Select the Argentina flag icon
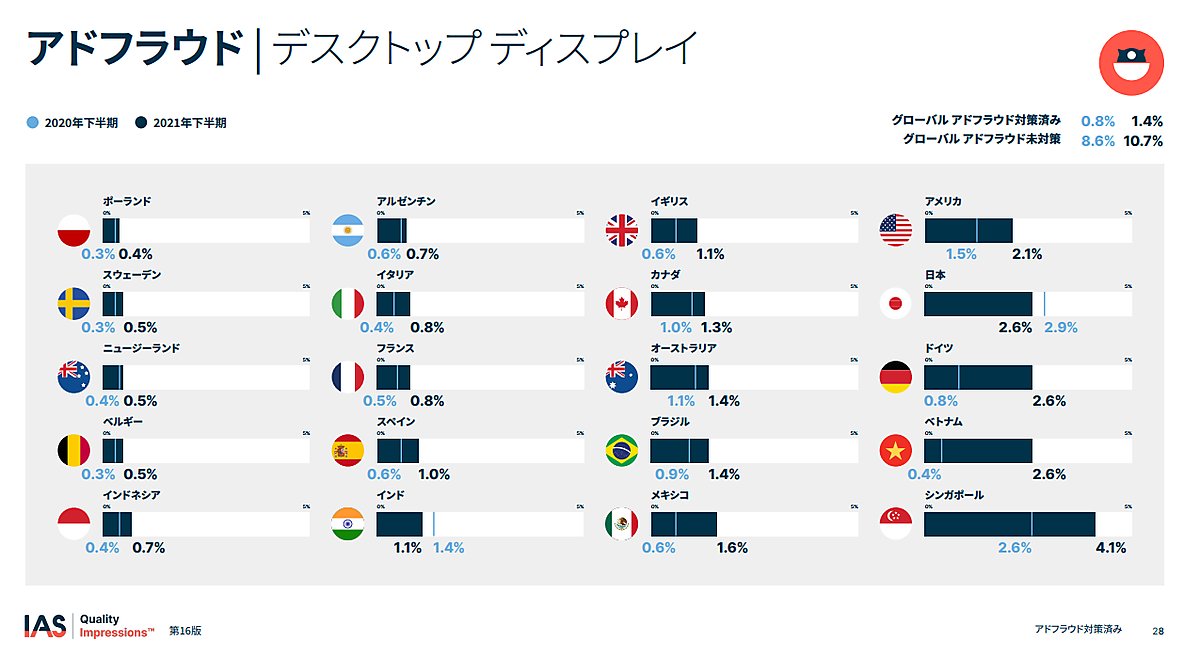The width and height of the screenshot is (1200, 658). [348, 231]
